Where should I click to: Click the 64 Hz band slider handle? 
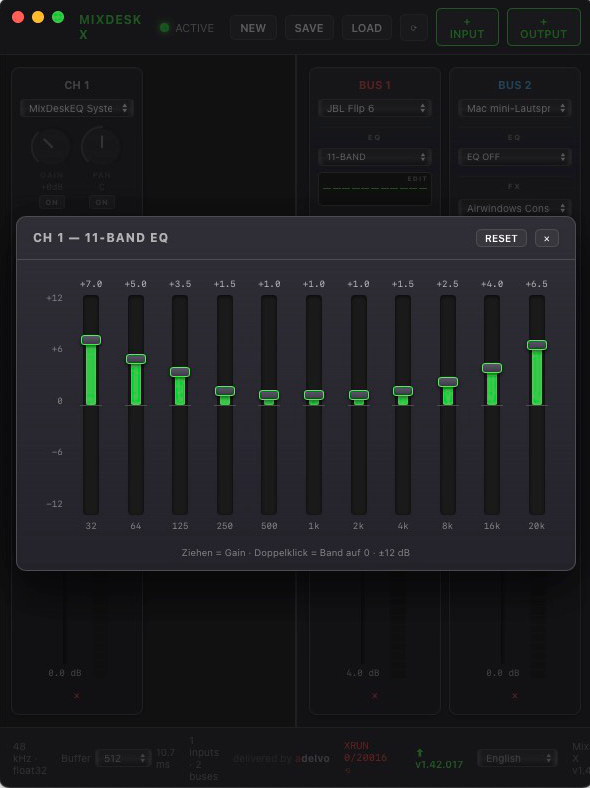pos(136,359)
